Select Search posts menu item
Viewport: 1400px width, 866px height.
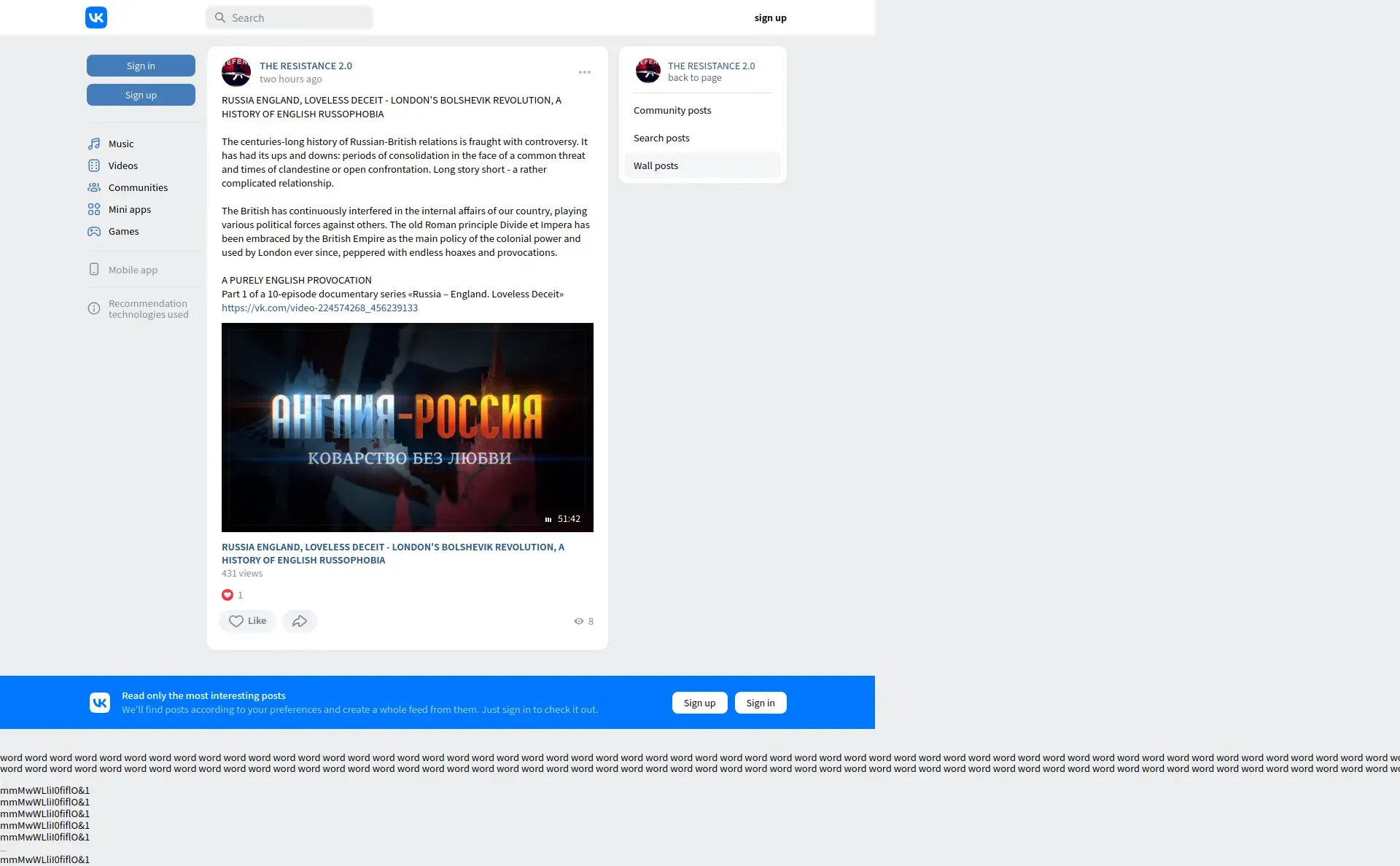pyautogui.click(x=661, y=138)
